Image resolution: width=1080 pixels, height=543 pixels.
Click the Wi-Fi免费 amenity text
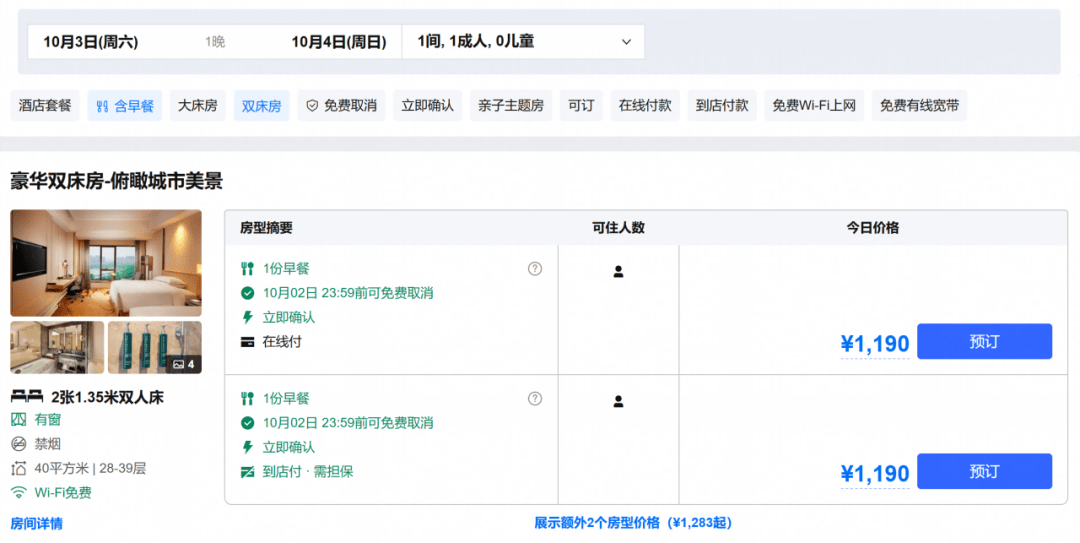pyautogui.click(x=63, y=493)
